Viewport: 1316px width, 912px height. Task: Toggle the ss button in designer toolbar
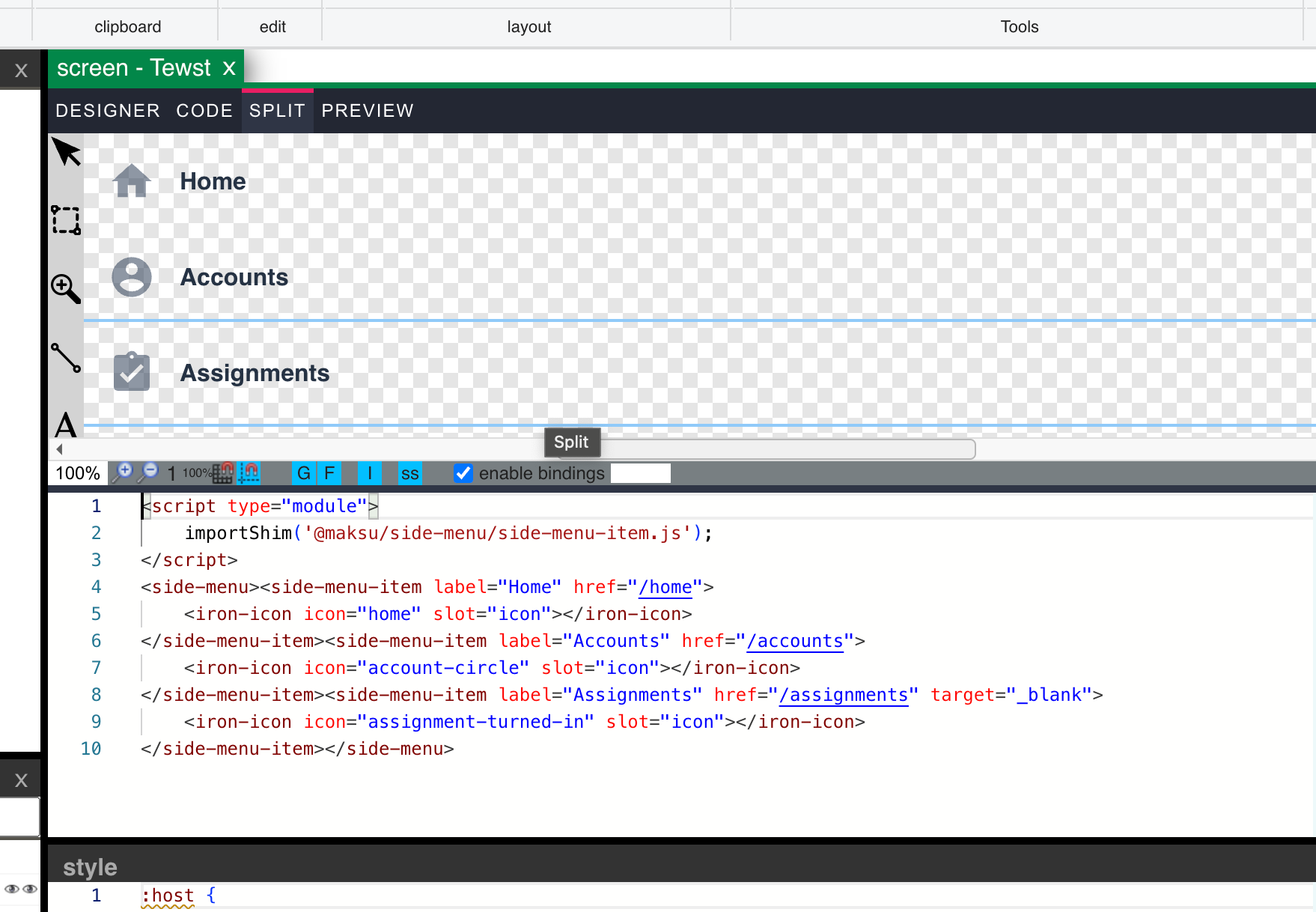coord(409,473)
